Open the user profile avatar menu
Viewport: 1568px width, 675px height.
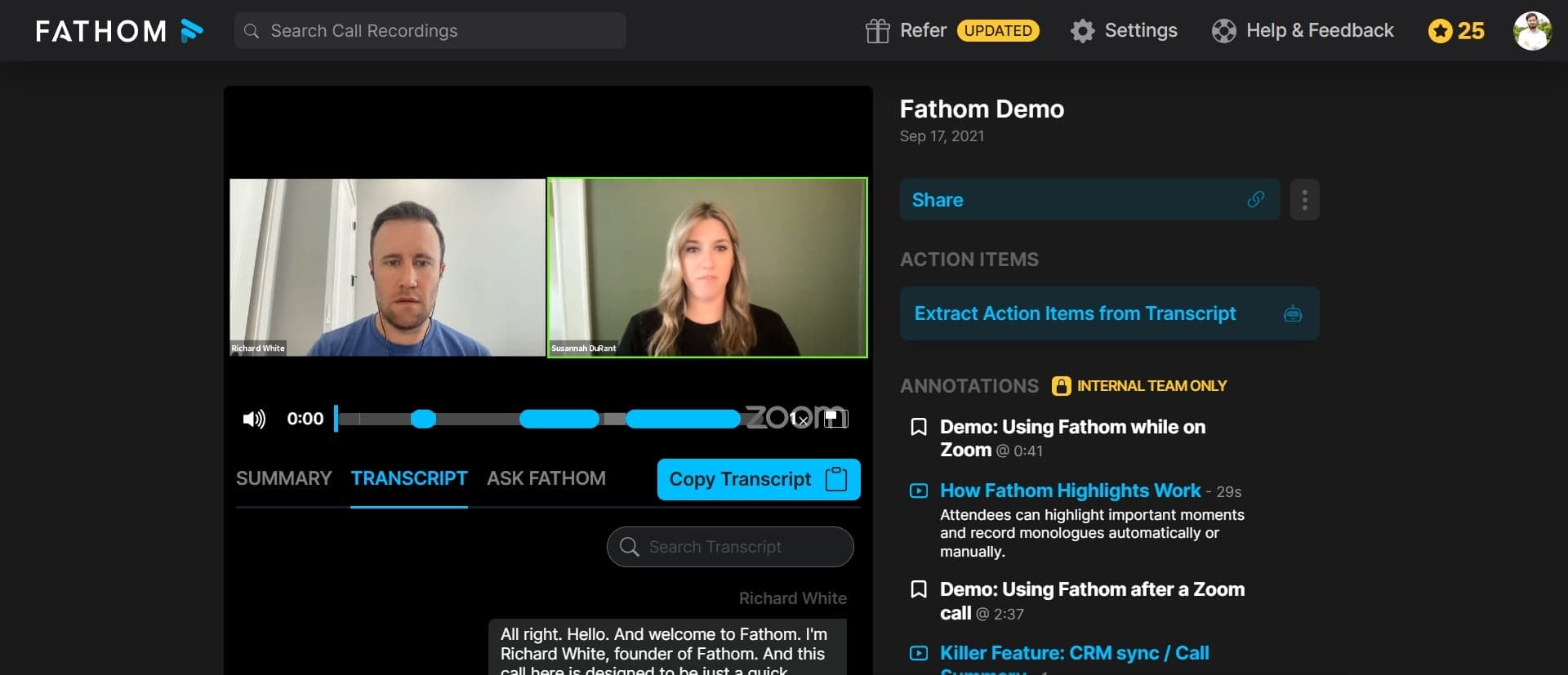pos(1531,31)
